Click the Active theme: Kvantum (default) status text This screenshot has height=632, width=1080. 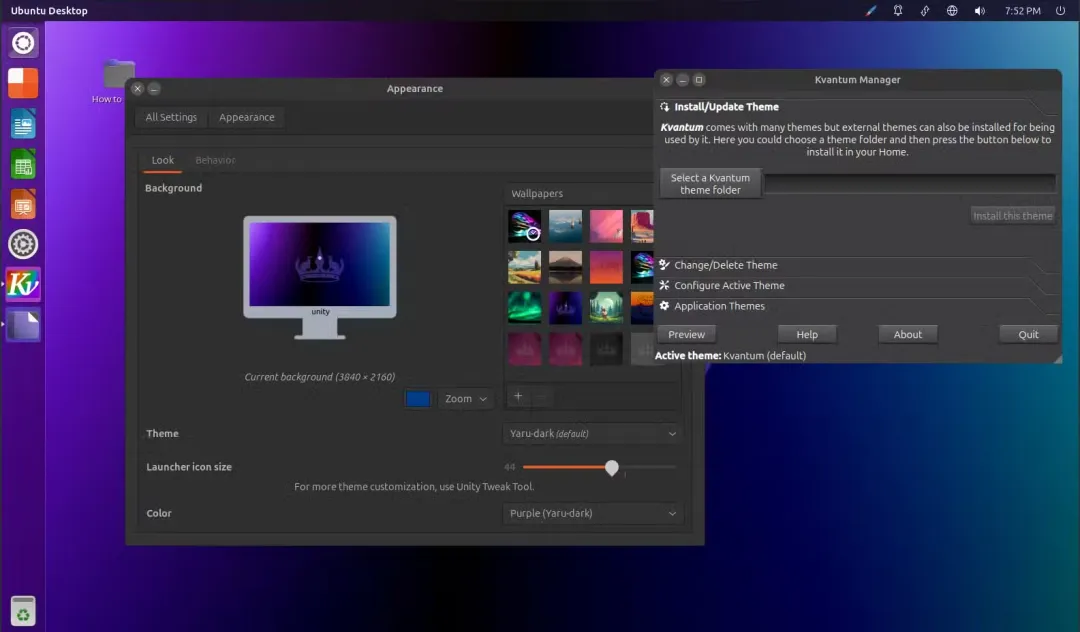tap(730, 356)
